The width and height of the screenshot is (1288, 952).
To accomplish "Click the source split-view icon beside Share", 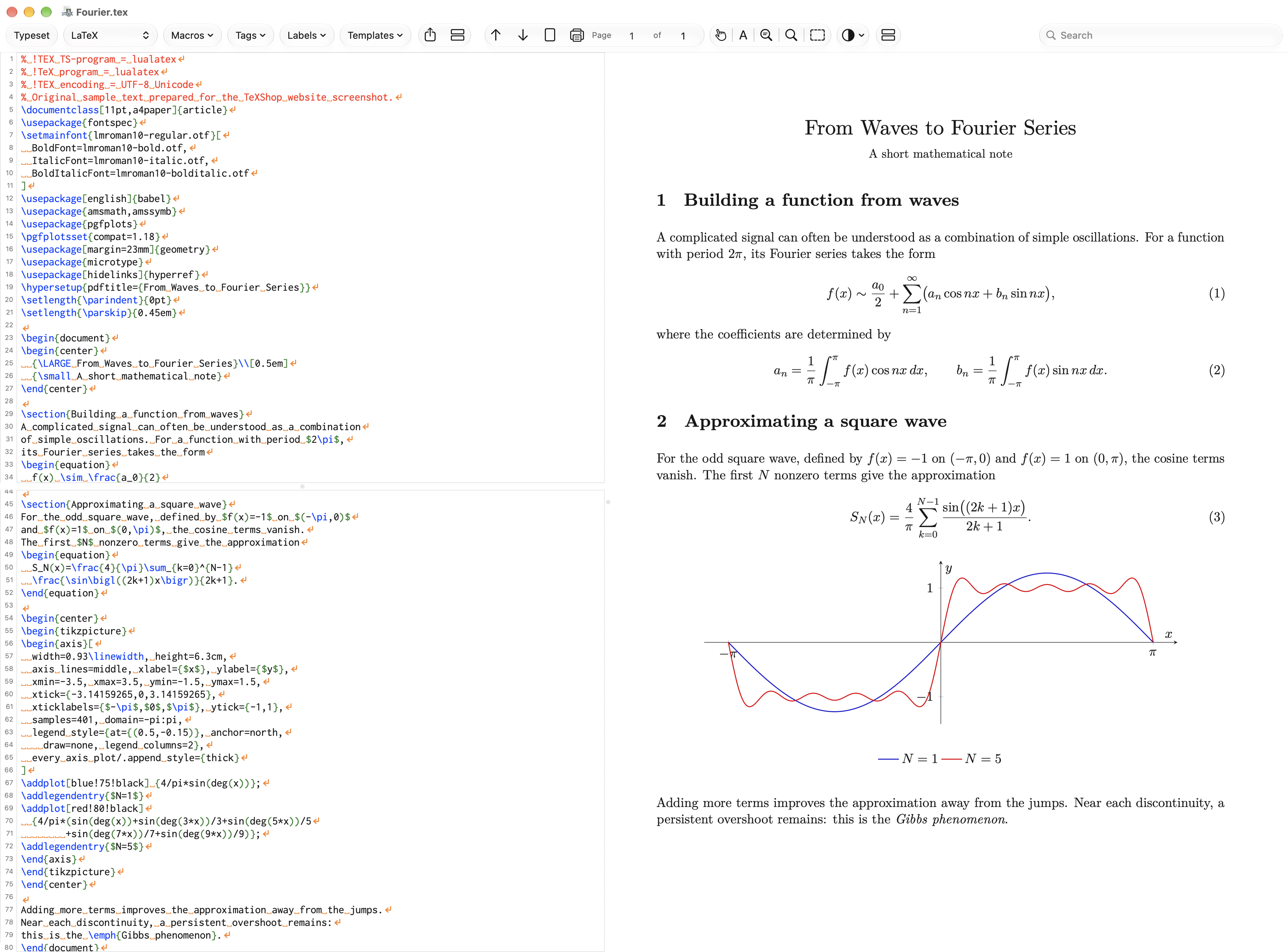I will pyautogui.click(x=457, y=35).
